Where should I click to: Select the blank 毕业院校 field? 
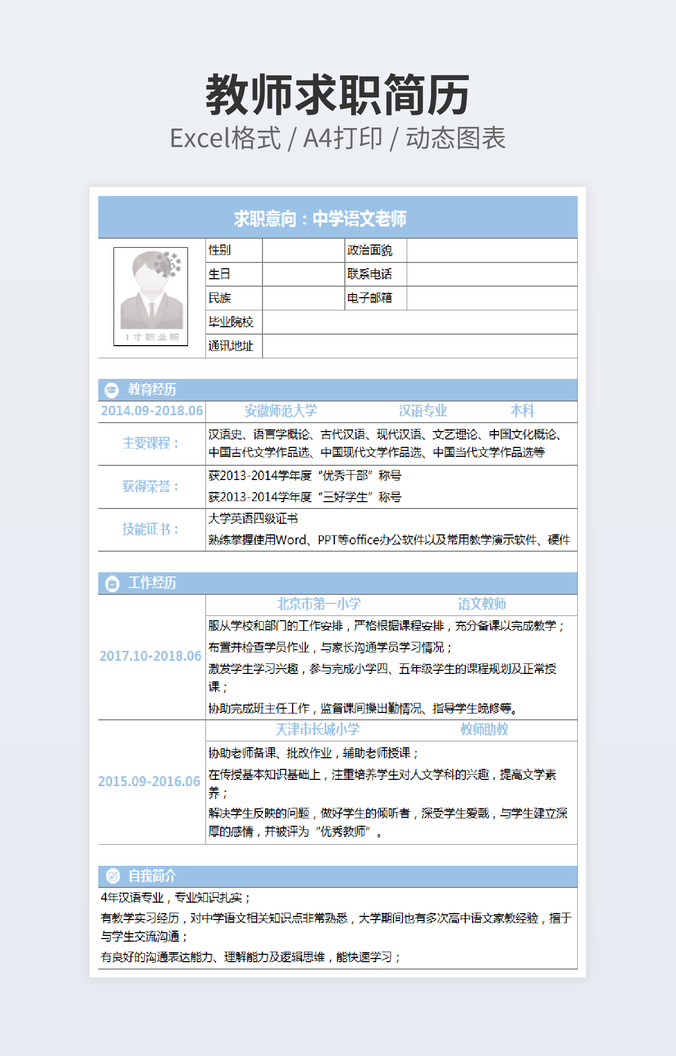419,322
